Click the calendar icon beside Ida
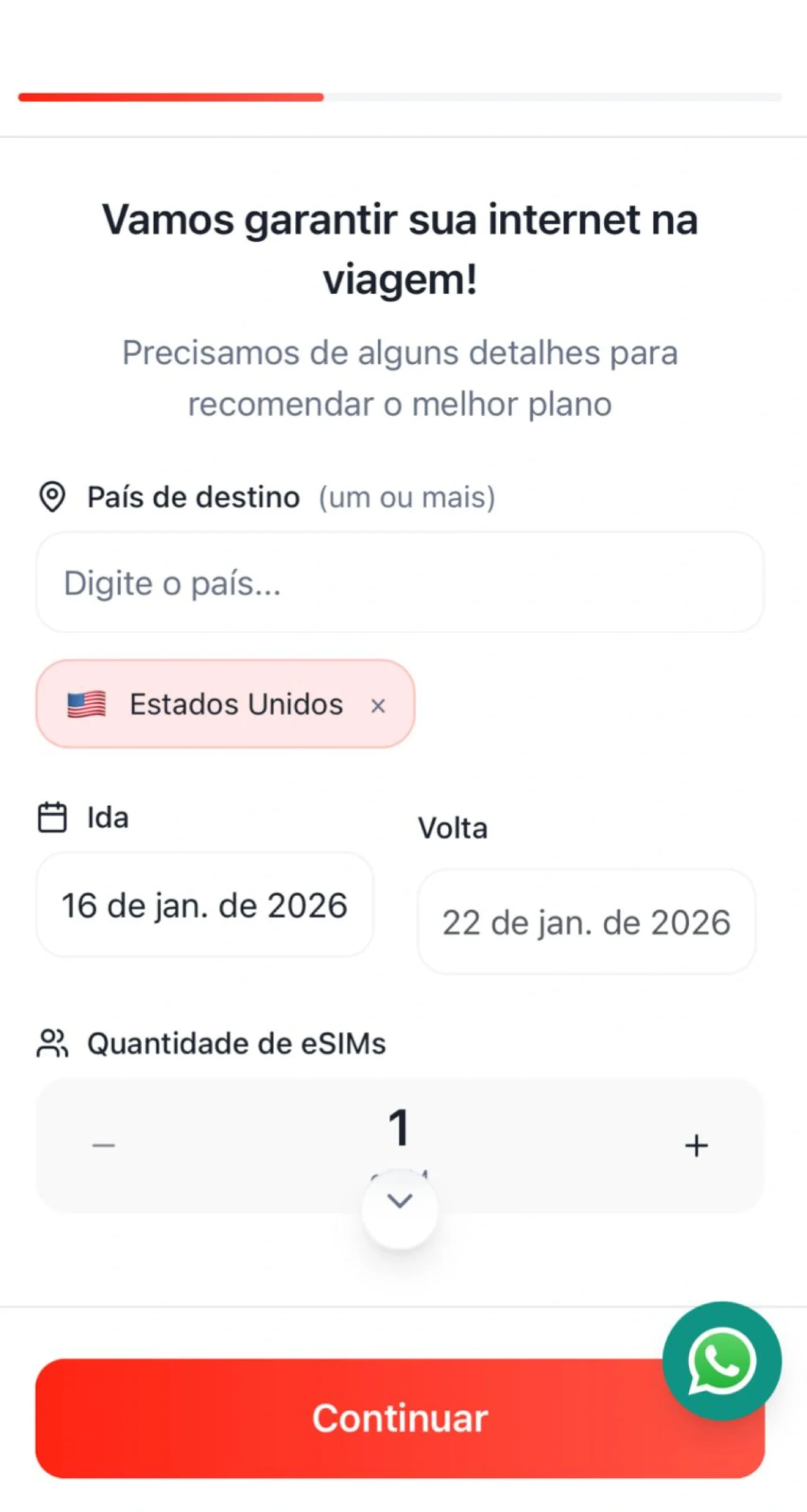The width and height of the screenshot is (807, 1512). (x=52, y=817)
